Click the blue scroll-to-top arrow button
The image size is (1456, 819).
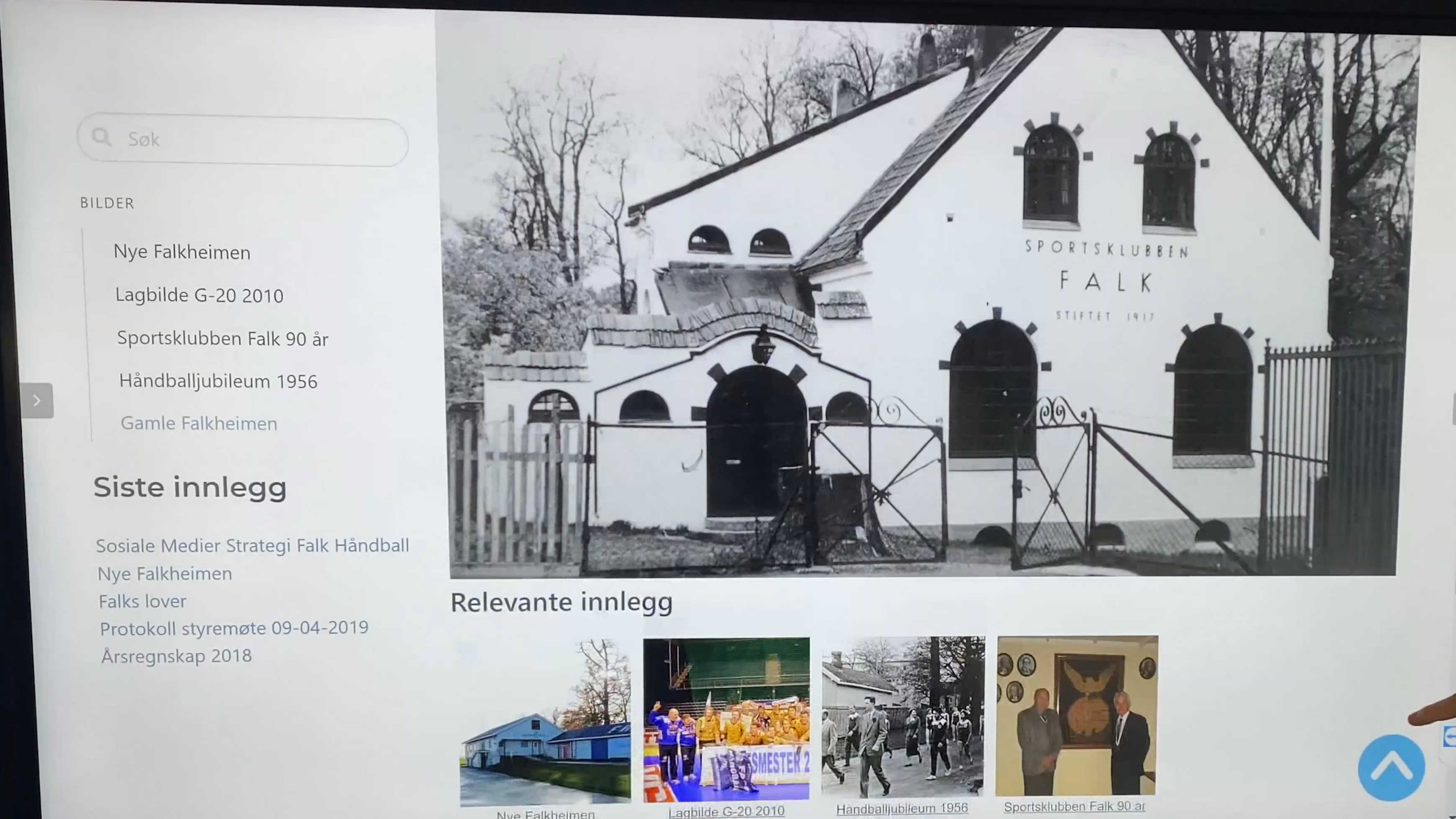(1391, 767)
